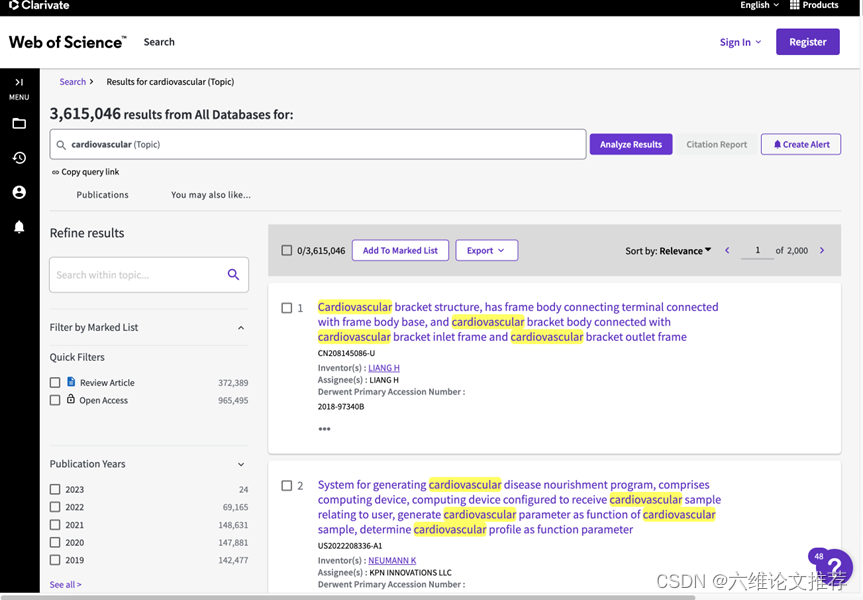
Task: Open the search history clock icon
Action: (x=19, y=158)
